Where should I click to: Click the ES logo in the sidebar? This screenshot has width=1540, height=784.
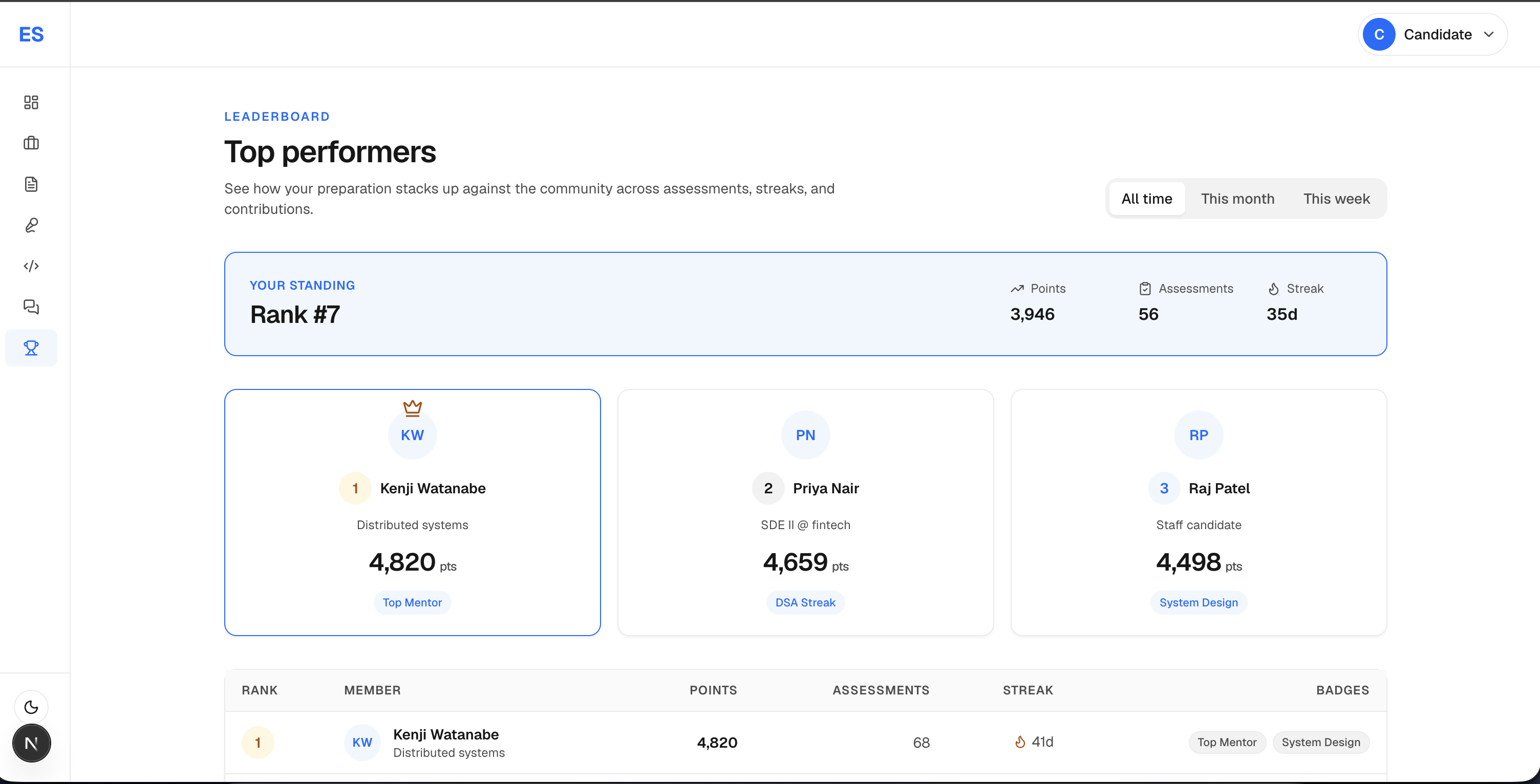(31, 35)
